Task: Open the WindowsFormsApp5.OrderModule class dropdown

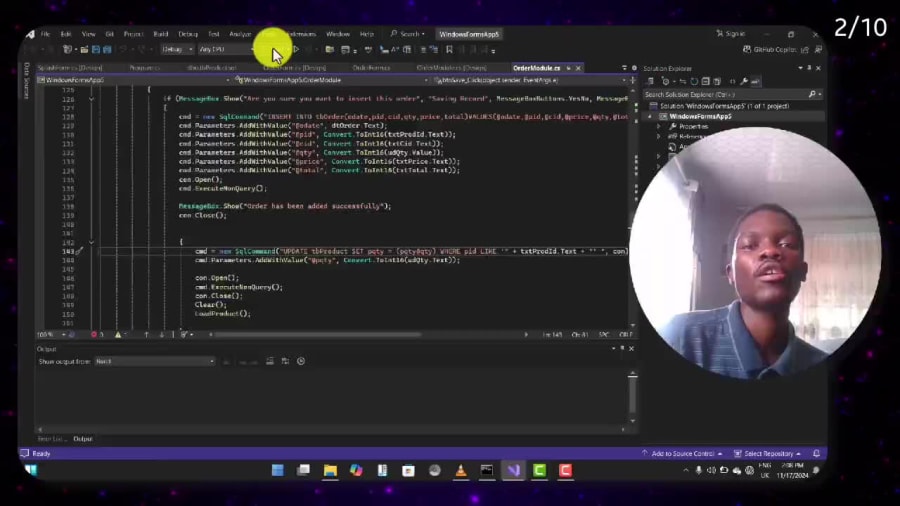Action: [331, 80]
